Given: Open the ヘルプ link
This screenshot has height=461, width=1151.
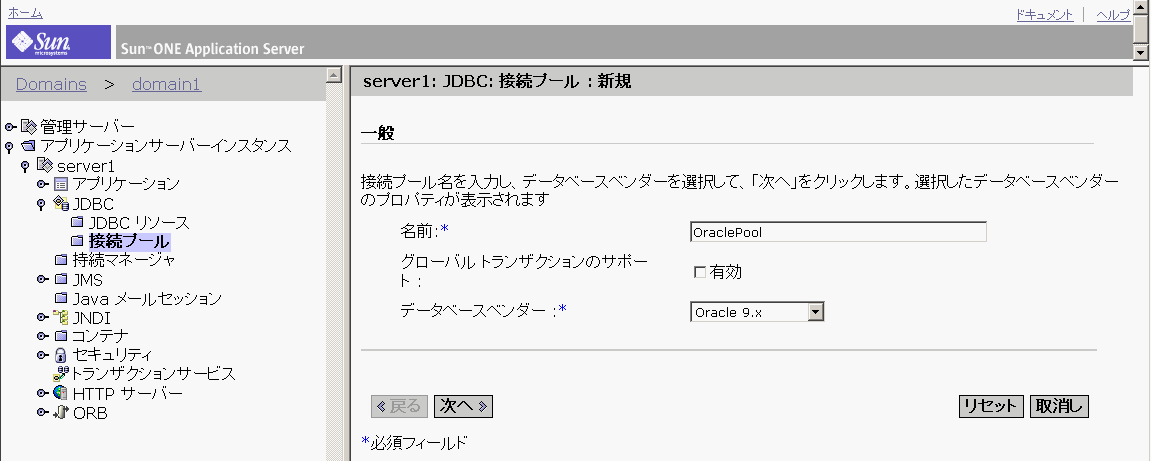Looking at the screenshot, I should click(x=1114, y=15).
